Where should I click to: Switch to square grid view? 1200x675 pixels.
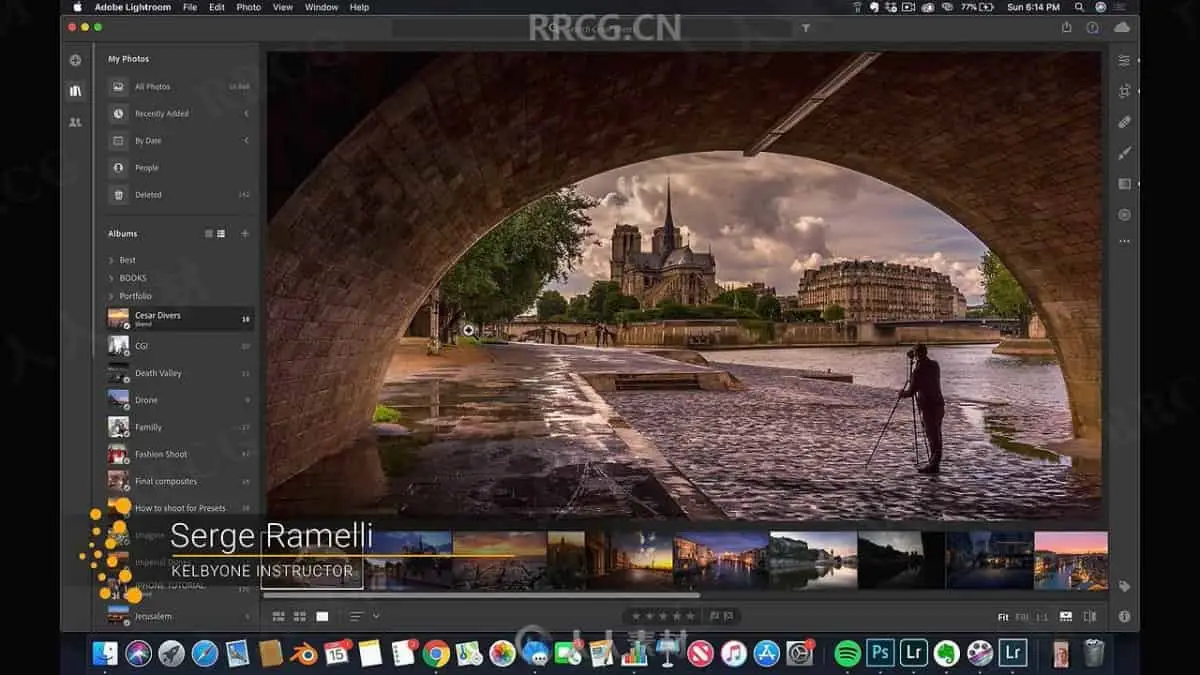(300, 616)
